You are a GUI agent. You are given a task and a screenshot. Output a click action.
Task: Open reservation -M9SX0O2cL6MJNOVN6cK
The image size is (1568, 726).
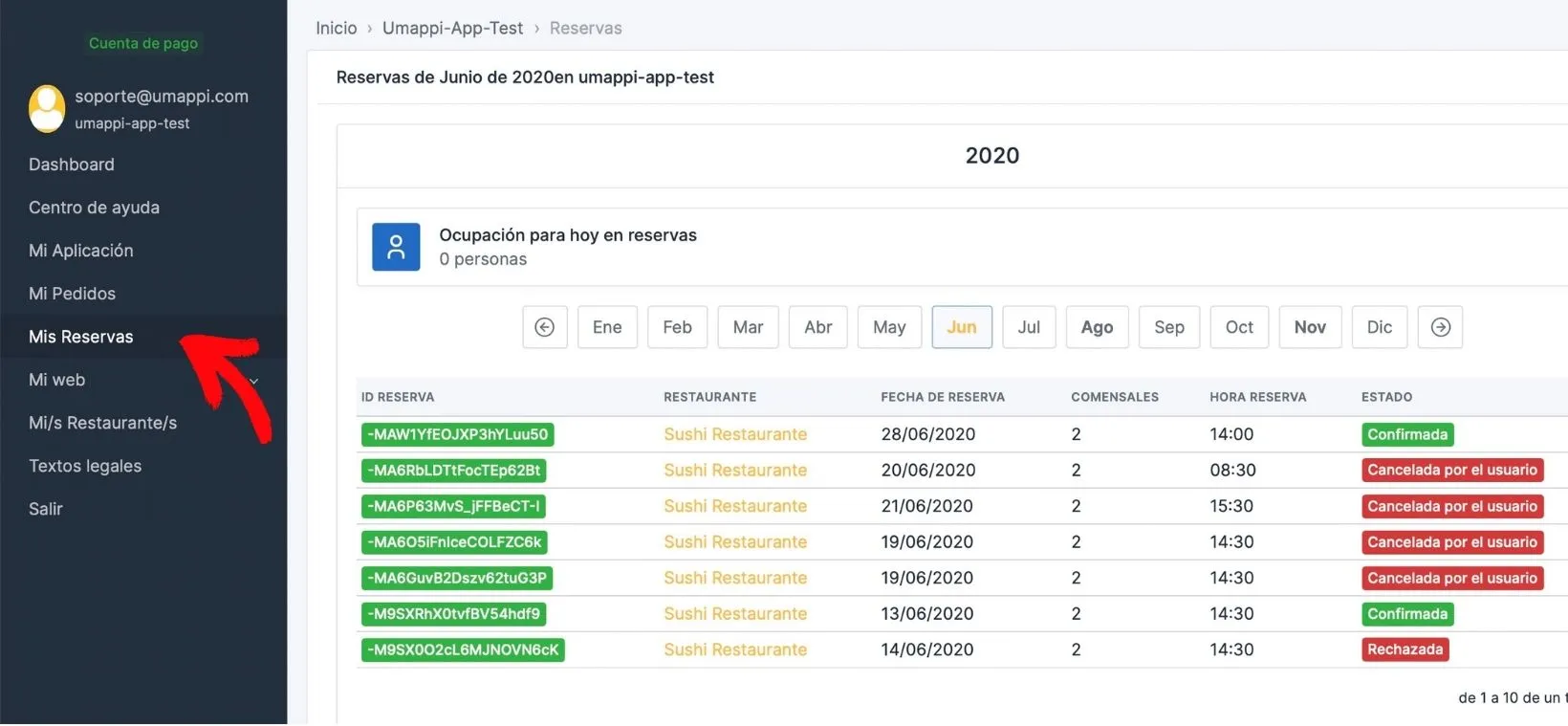coord(463,649)
